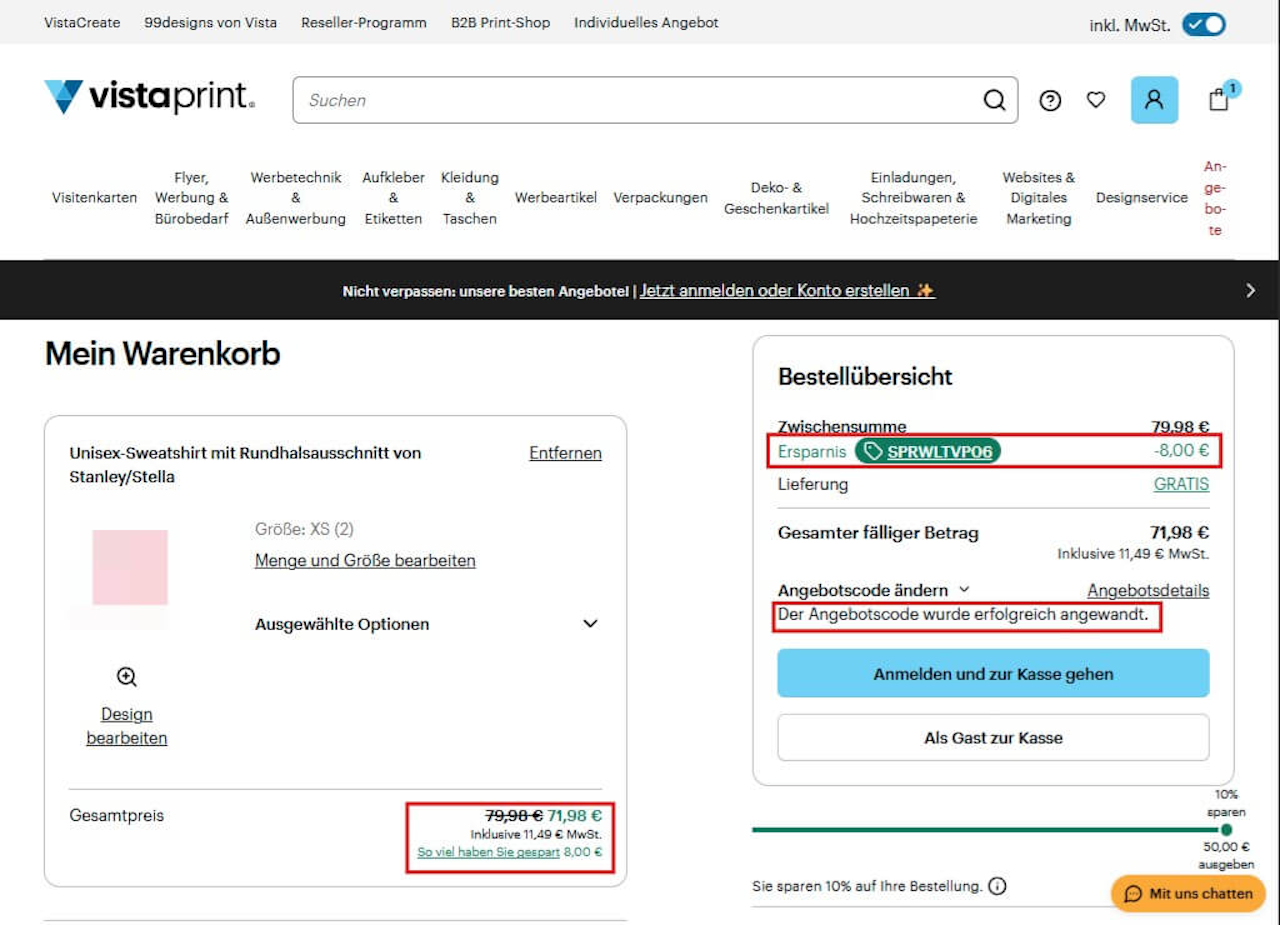Click the zoom magnifier under product image
1280x925 pixels.
tap(127, 677)
